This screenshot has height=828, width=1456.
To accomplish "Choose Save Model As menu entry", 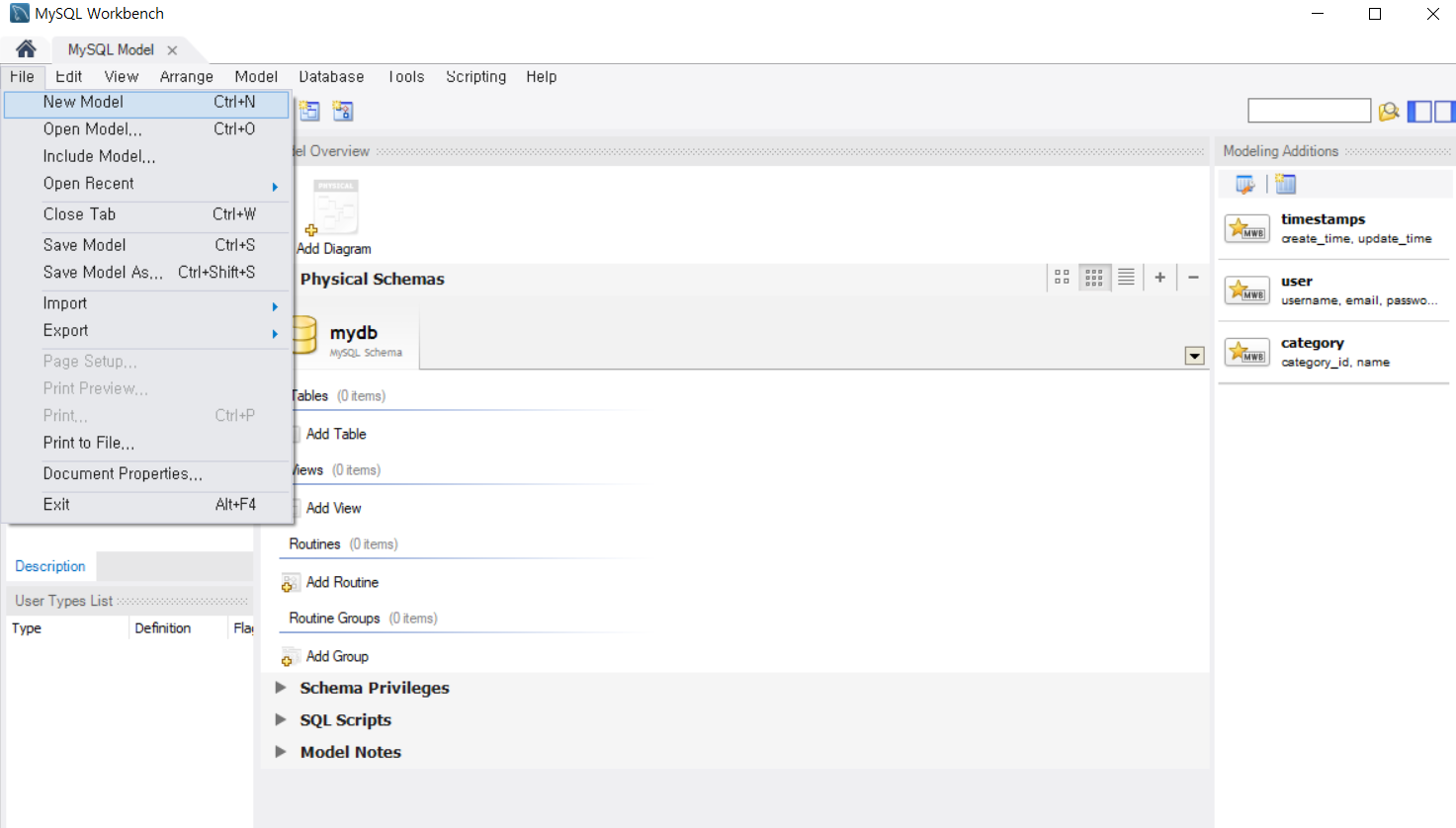I will point(146,273).
